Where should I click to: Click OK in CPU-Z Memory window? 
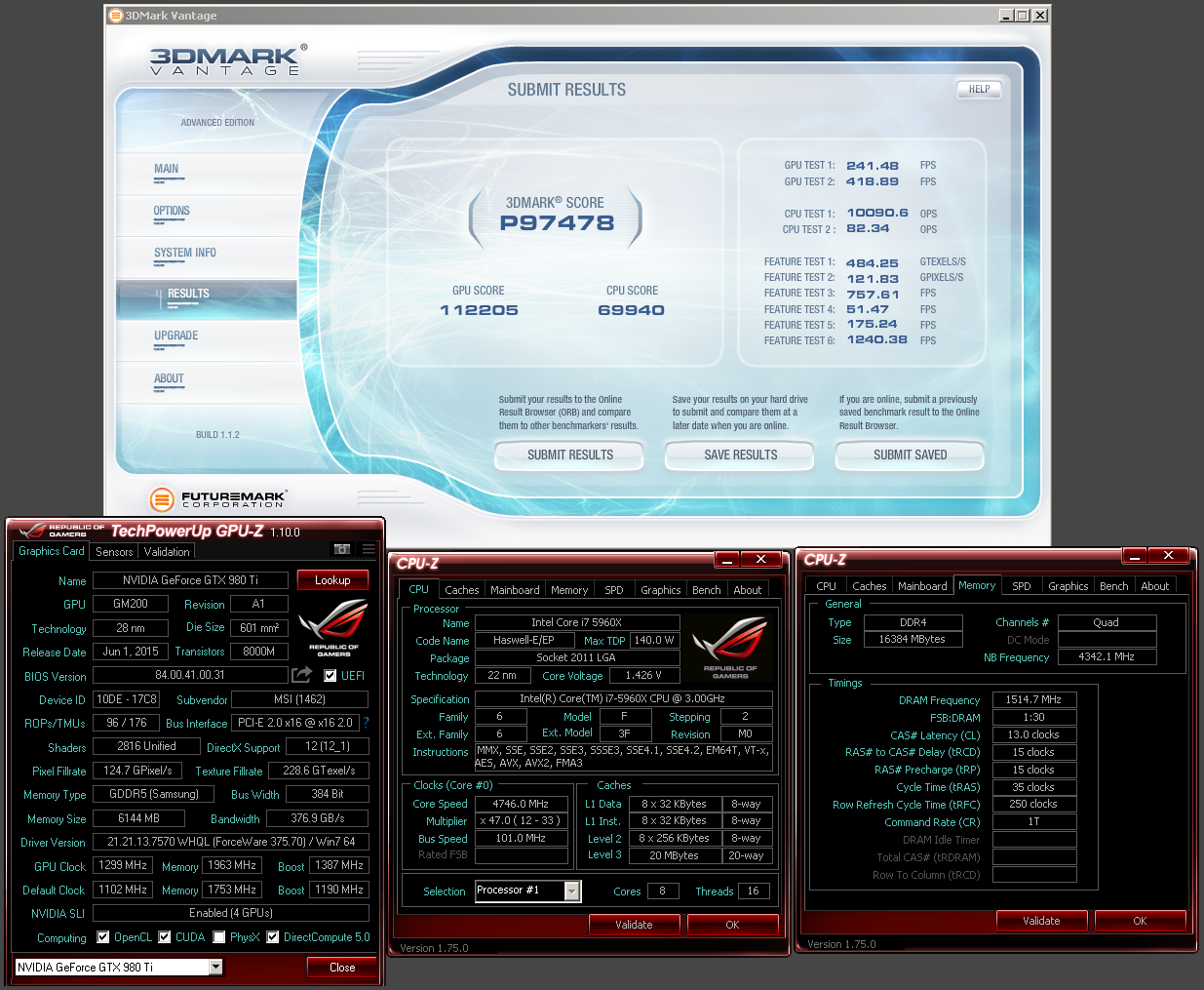(x=1140, y=921)
